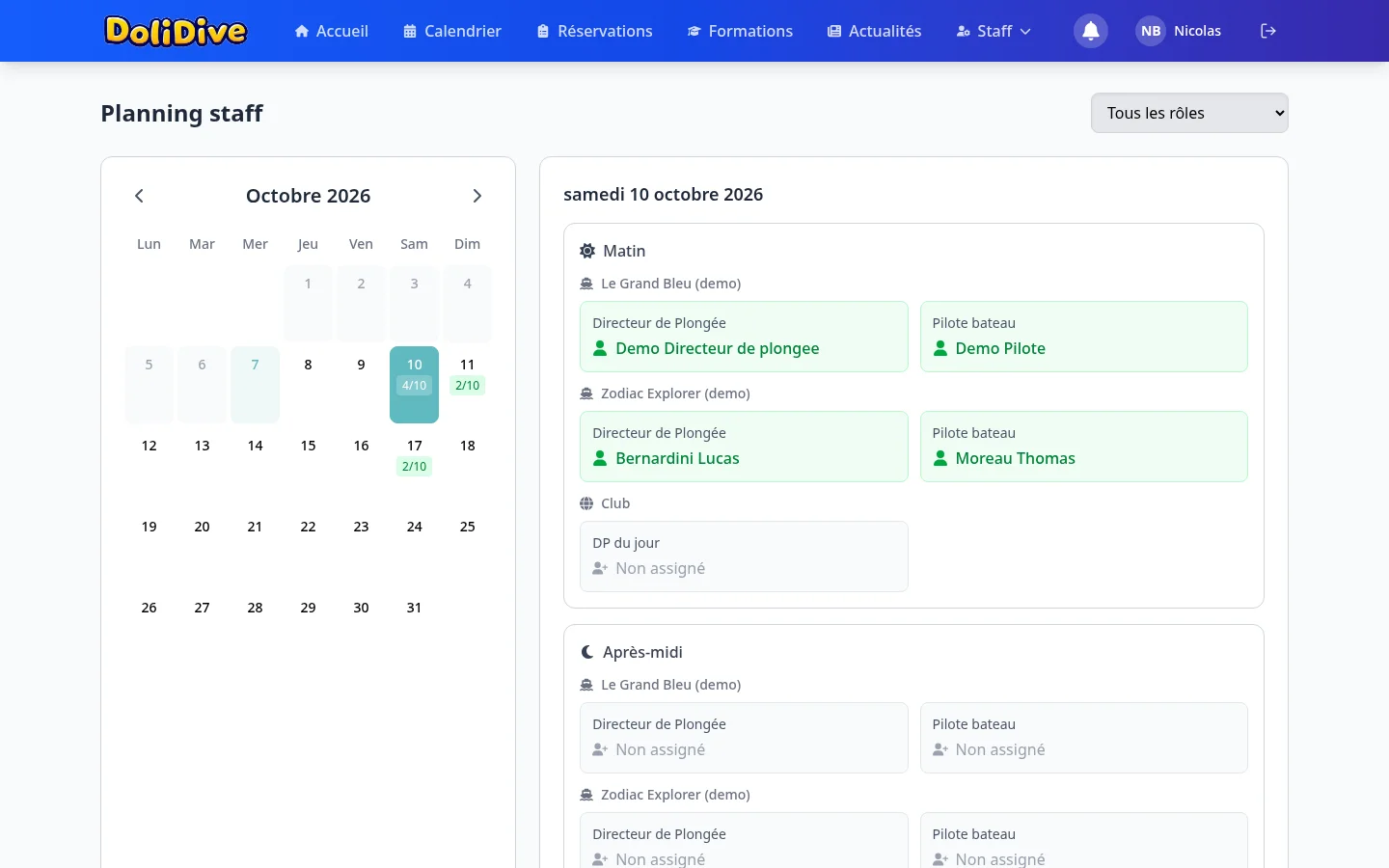
Task: Open Calendrier page
Action: [452, 31]
